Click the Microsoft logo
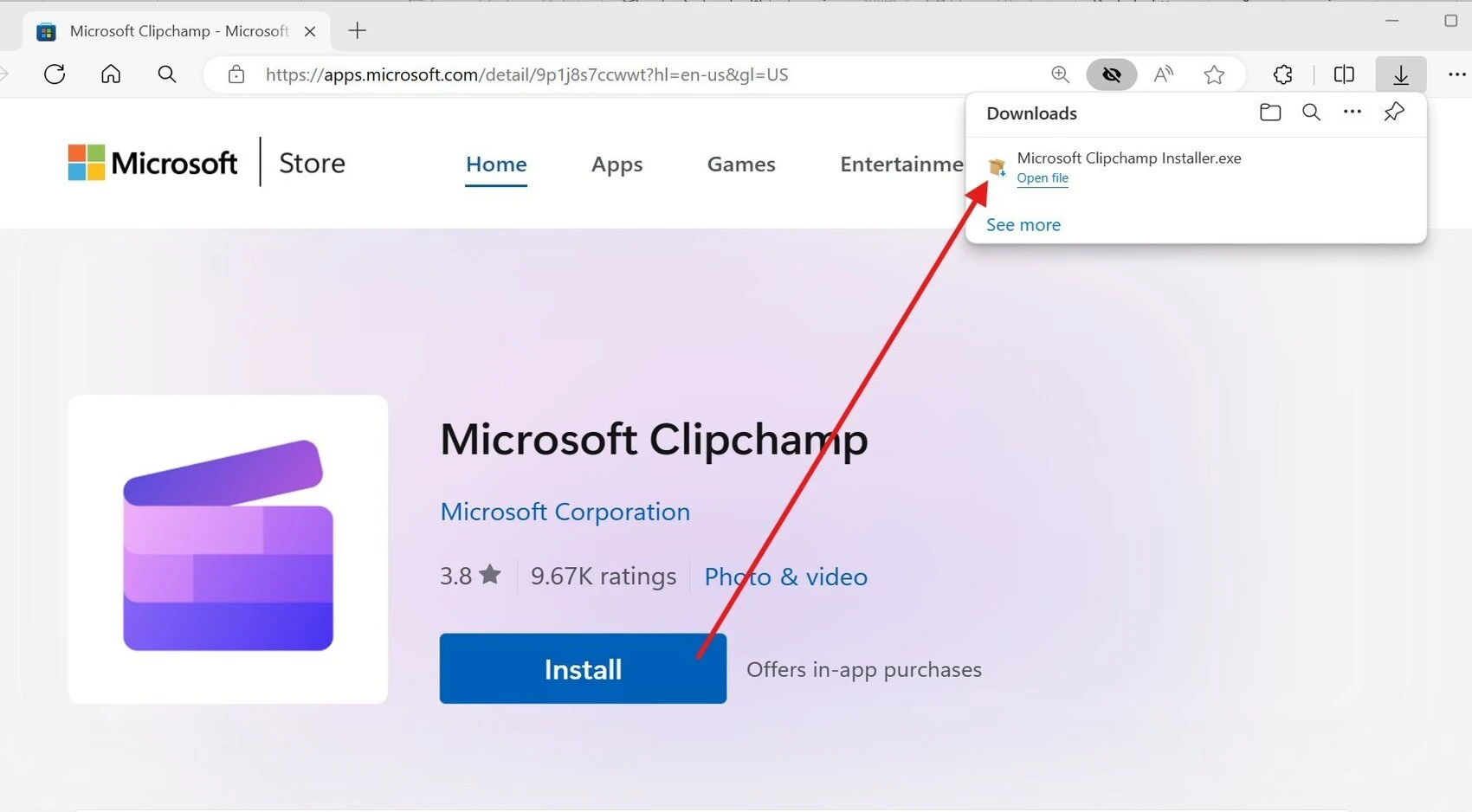The width and height of the screenshot is (1472, 812). [x=152, y=163]
